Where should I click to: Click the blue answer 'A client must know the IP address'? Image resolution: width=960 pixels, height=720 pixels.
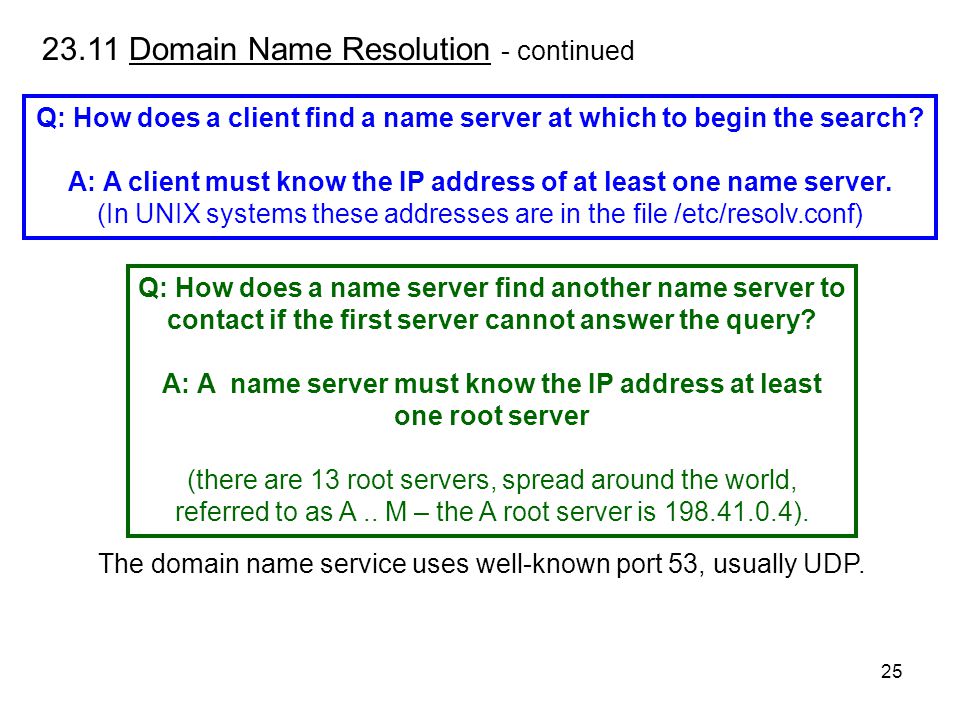click(x=480, y=182)
